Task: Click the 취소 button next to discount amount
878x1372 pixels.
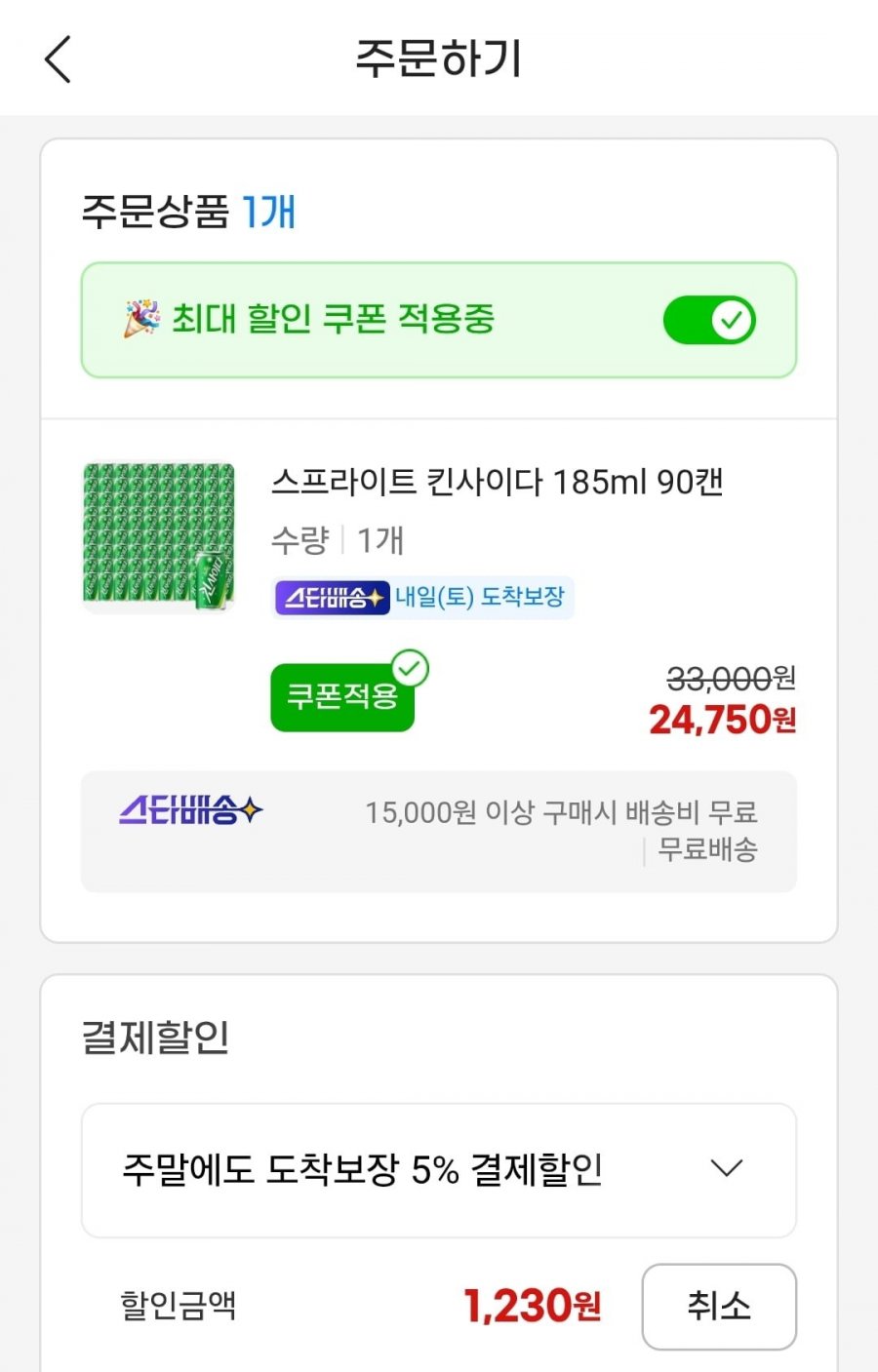Action: point(719,1306)
